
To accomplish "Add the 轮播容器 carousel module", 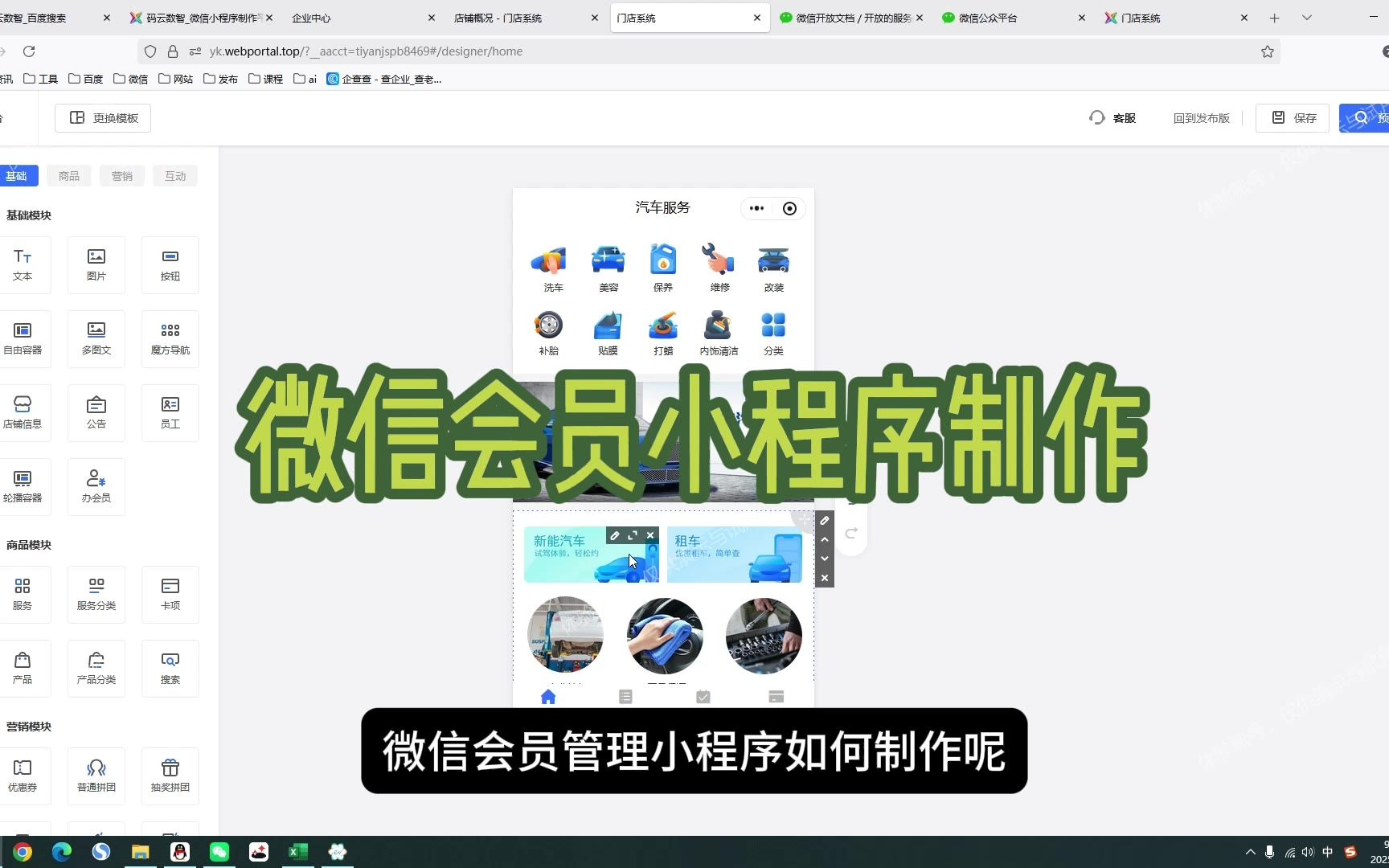I will coord(23,487).
